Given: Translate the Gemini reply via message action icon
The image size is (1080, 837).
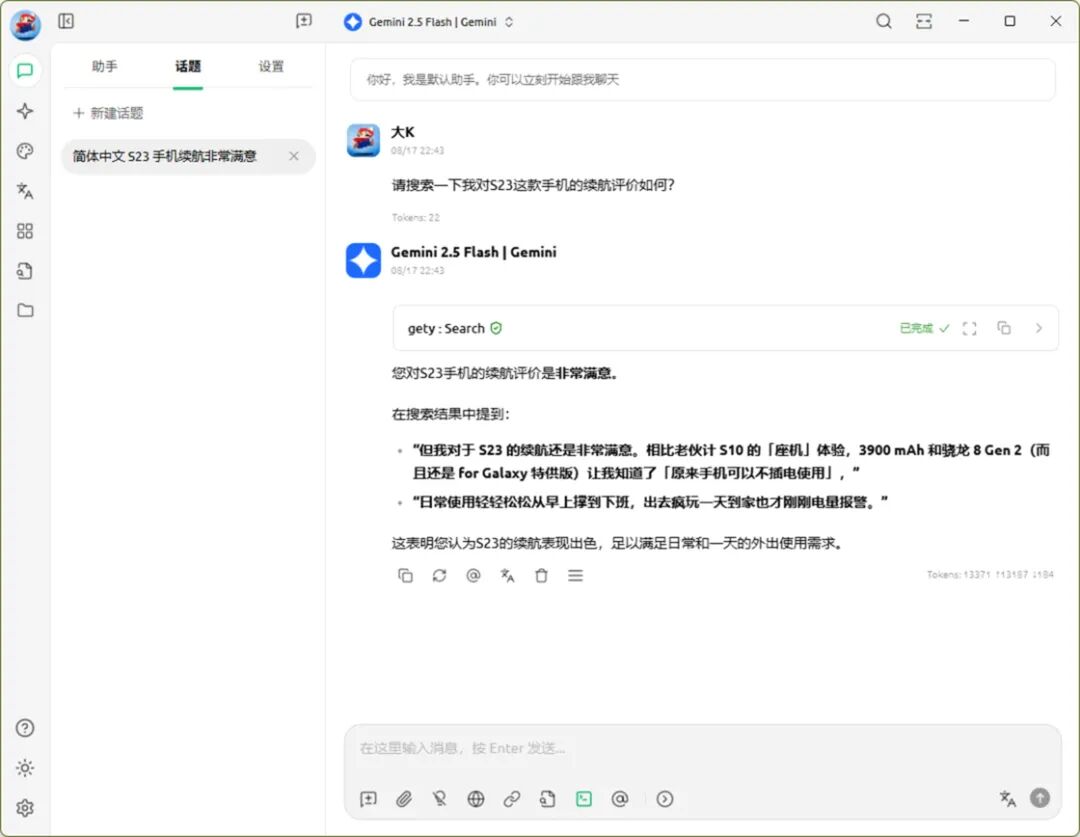Looking at the screenshot, I should pyautogui.click(x=508, y=575).
